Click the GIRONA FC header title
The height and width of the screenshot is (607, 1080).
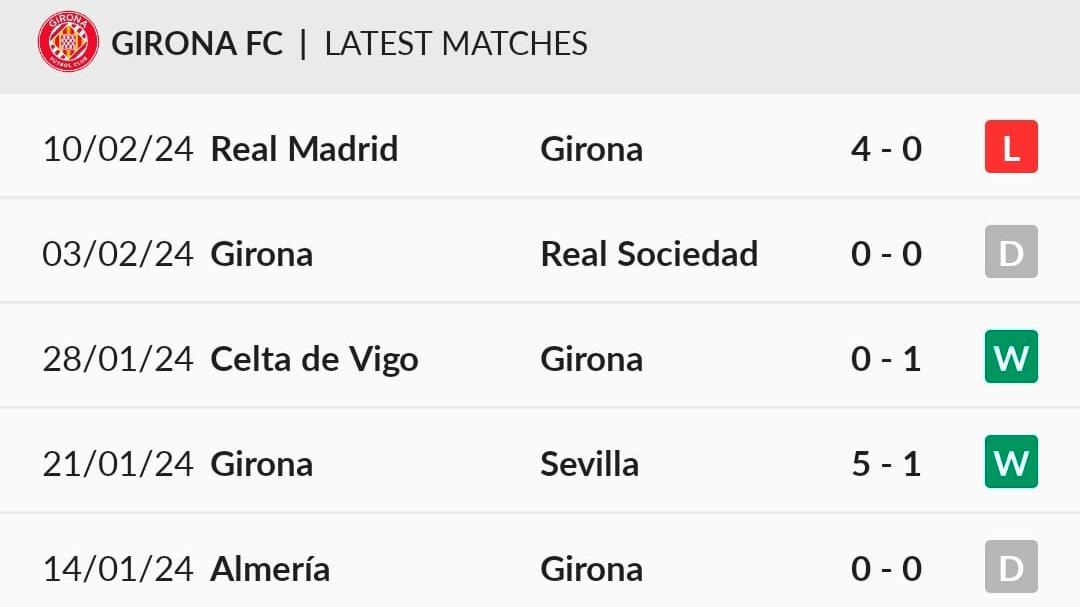tap(197, 43)
